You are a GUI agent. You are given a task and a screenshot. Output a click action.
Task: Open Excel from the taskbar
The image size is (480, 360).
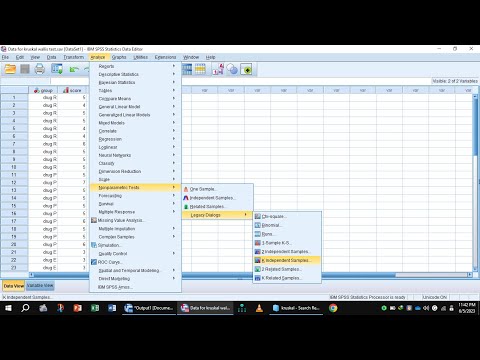[x=95, y=308]
